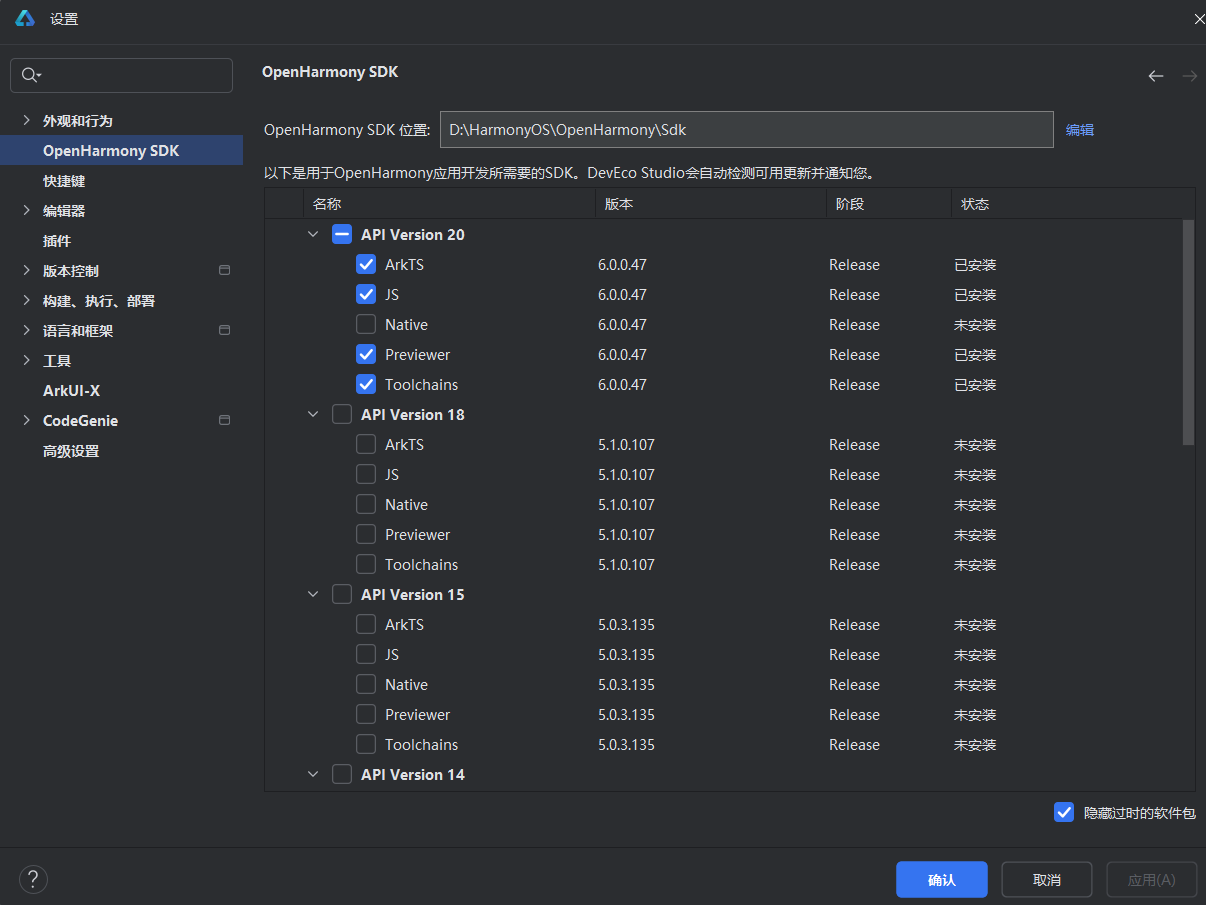Click the 名称 column header
The image size is (1206, 905).
coord(449,204)
